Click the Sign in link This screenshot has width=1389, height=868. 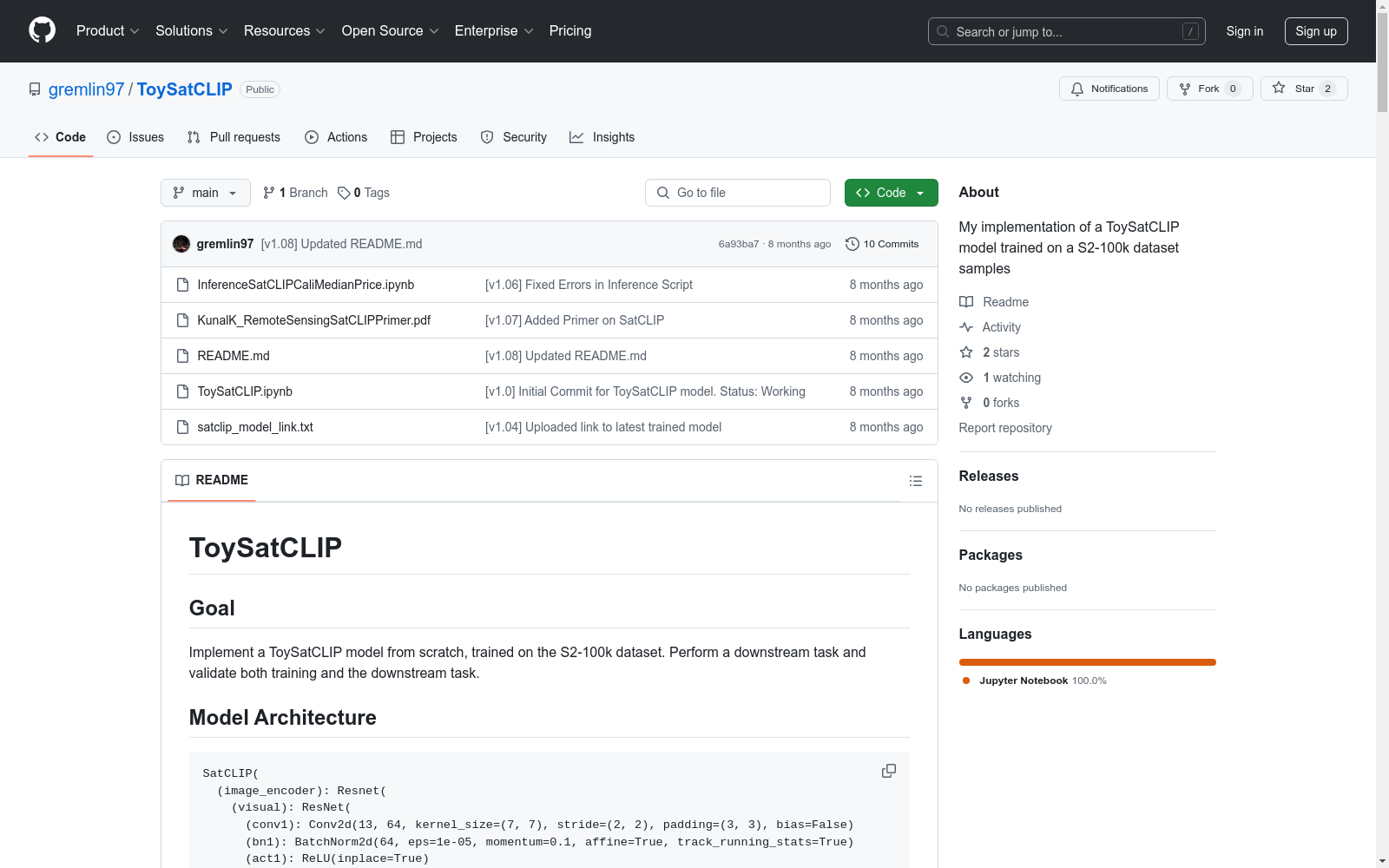(1245, 31)
